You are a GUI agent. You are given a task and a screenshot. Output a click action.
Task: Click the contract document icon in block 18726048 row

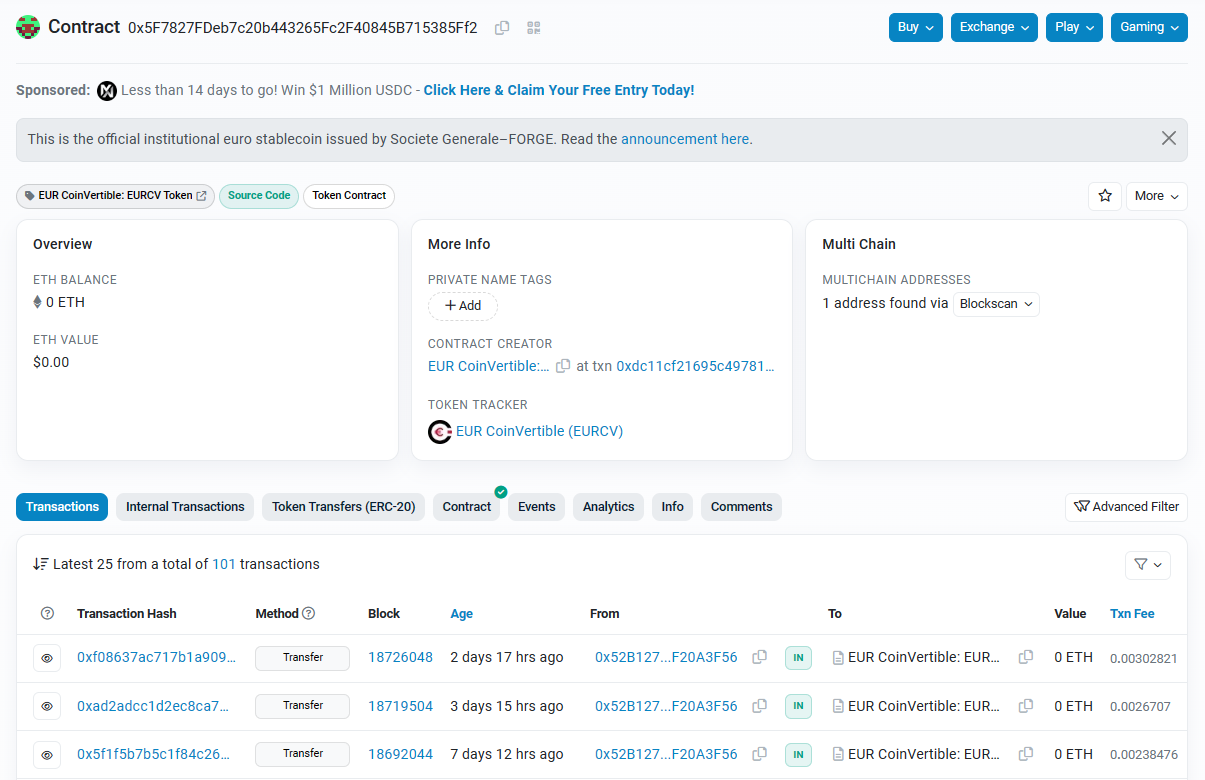[838, 658]
